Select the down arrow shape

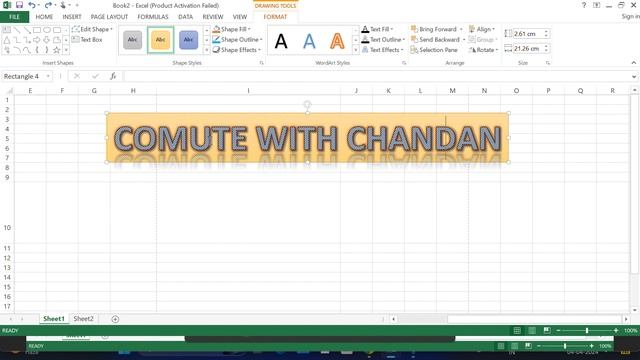(47, 40)
